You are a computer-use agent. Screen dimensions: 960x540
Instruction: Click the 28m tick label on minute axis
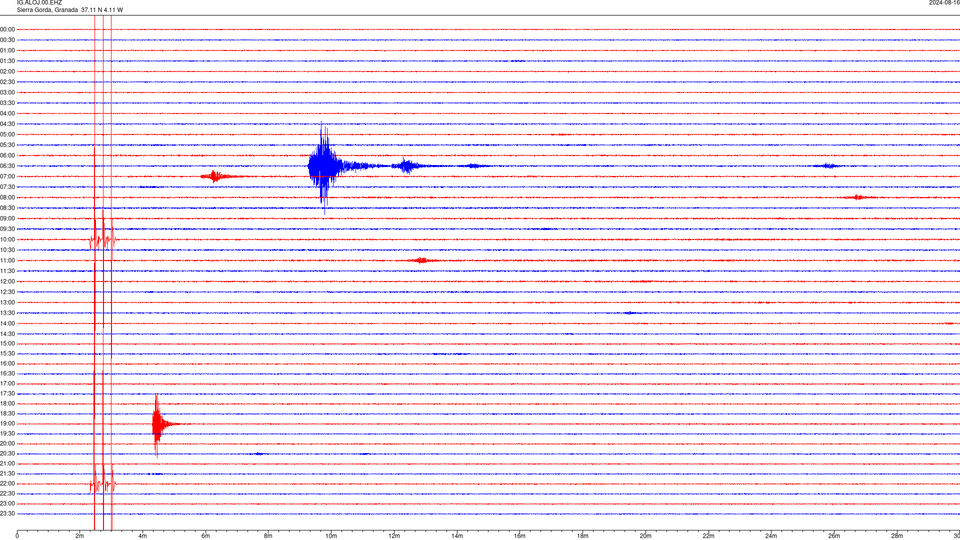[897, 536]
